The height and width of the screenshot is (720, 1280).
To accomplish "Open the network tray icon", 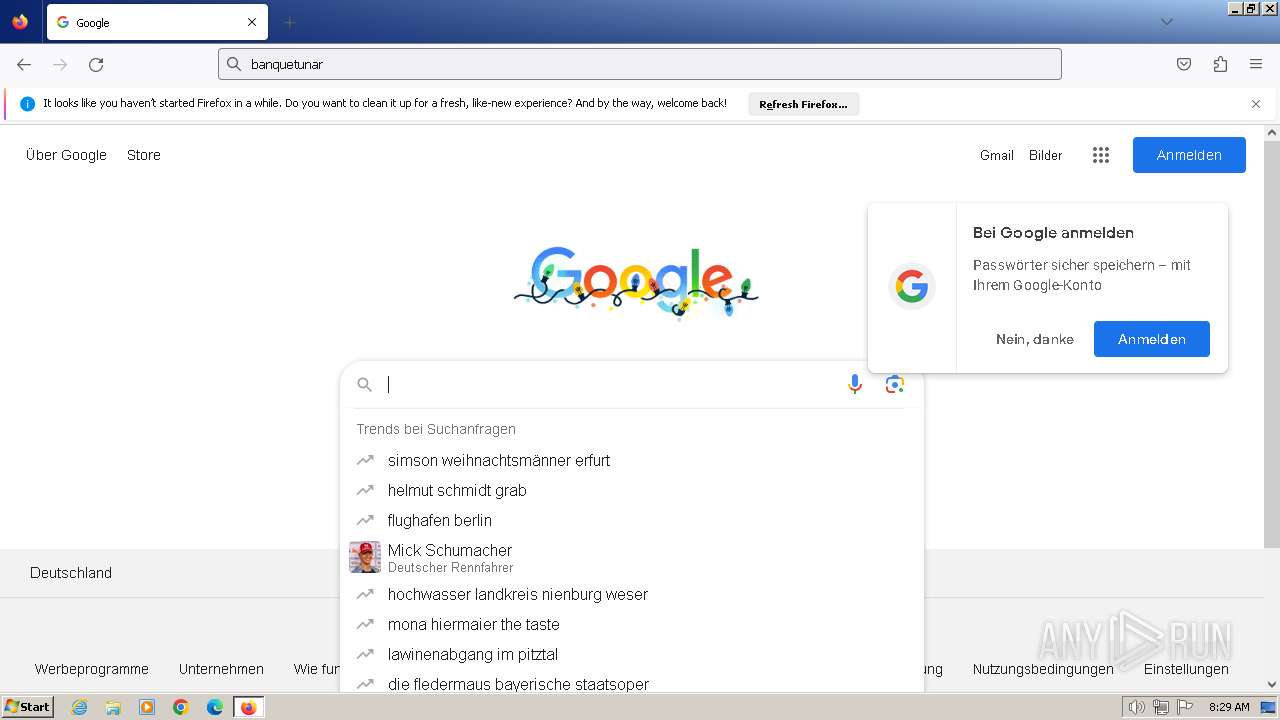I will (1160, 707).
